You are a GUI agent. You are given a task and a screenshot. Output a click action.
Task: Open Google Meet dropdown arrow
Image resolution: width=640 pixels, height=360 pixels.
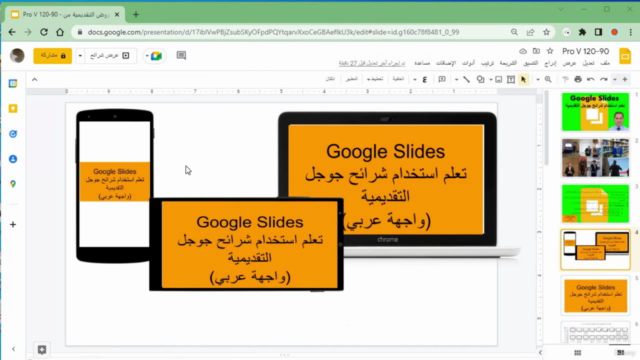[x=147, y=56]
